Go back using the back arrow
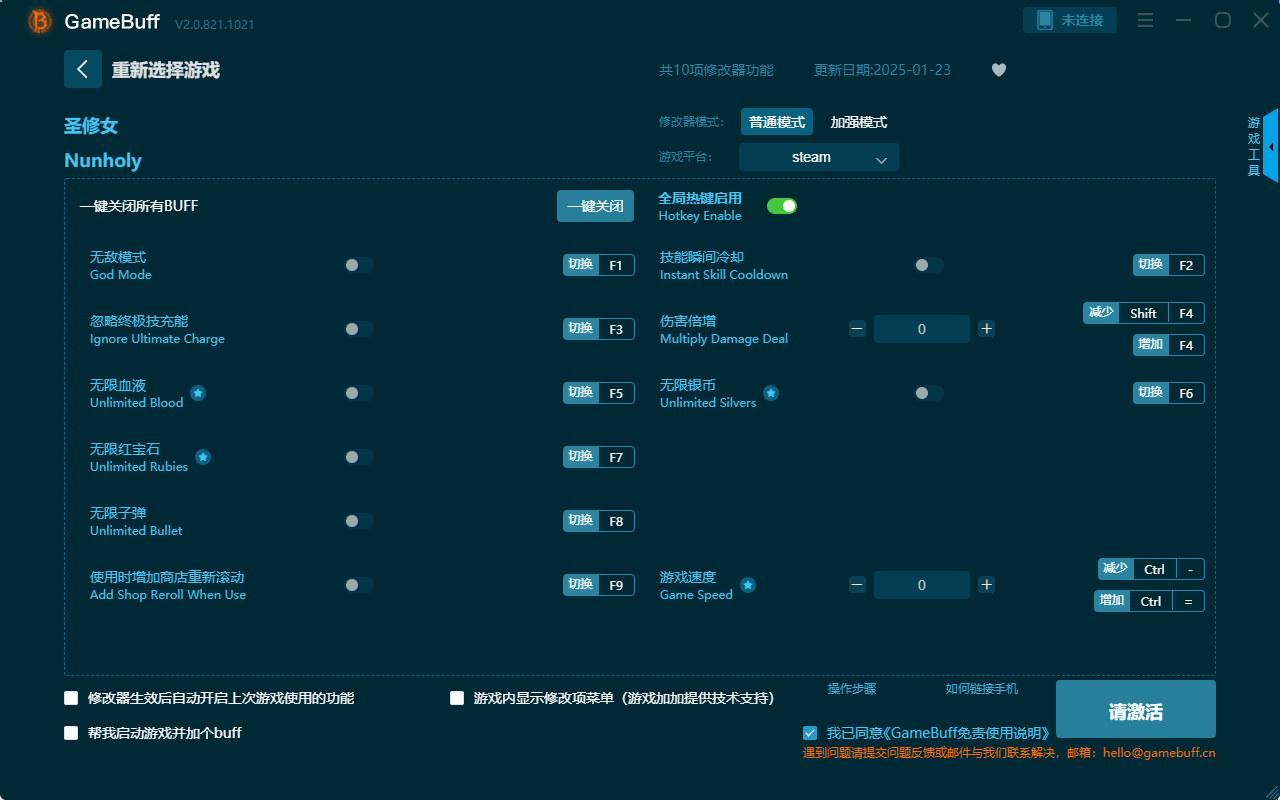This screenshot has width=1280, height=800. (83, 69)
